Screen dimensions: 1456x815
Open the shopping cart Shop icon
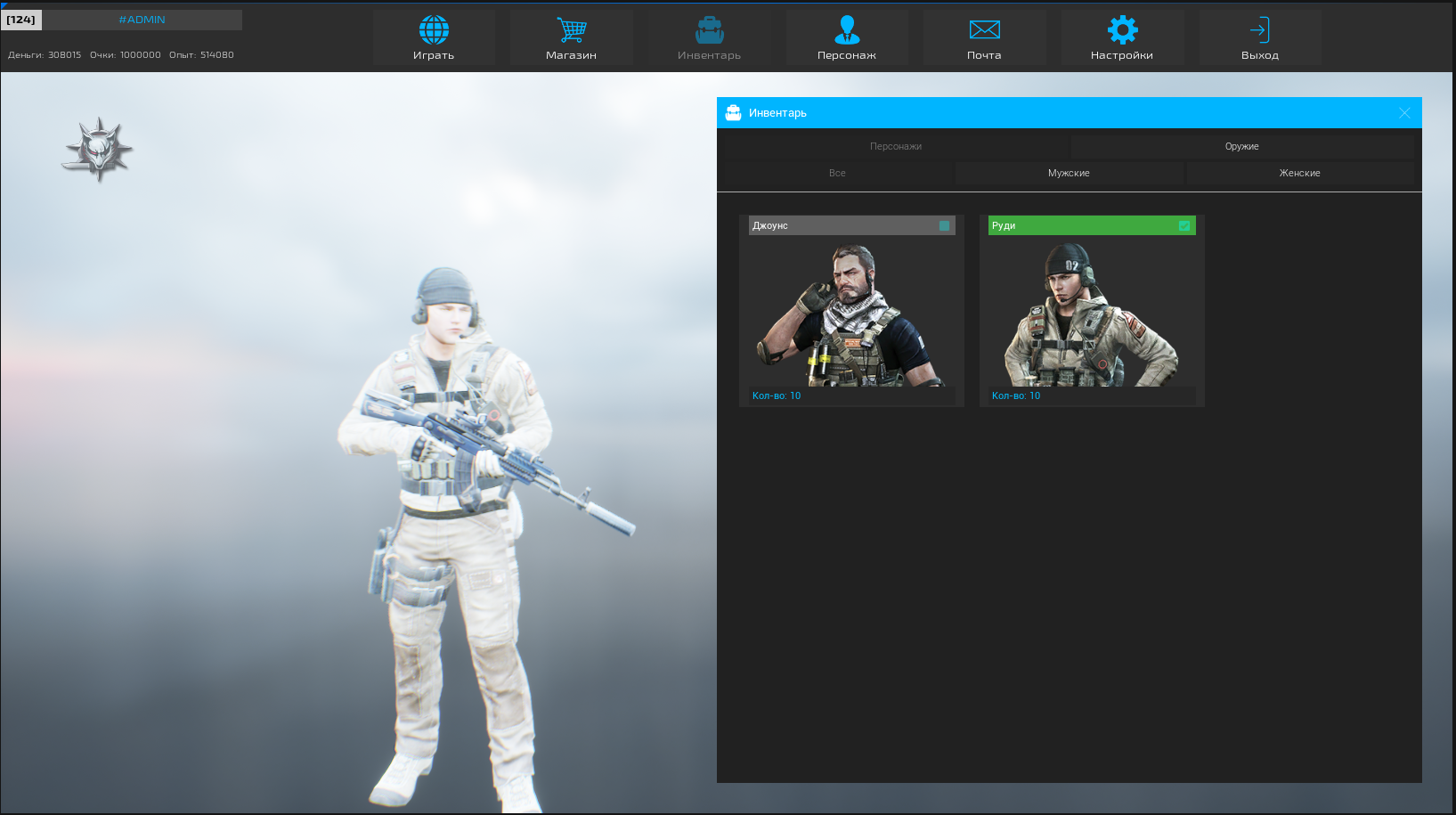[x=572, y=30]
